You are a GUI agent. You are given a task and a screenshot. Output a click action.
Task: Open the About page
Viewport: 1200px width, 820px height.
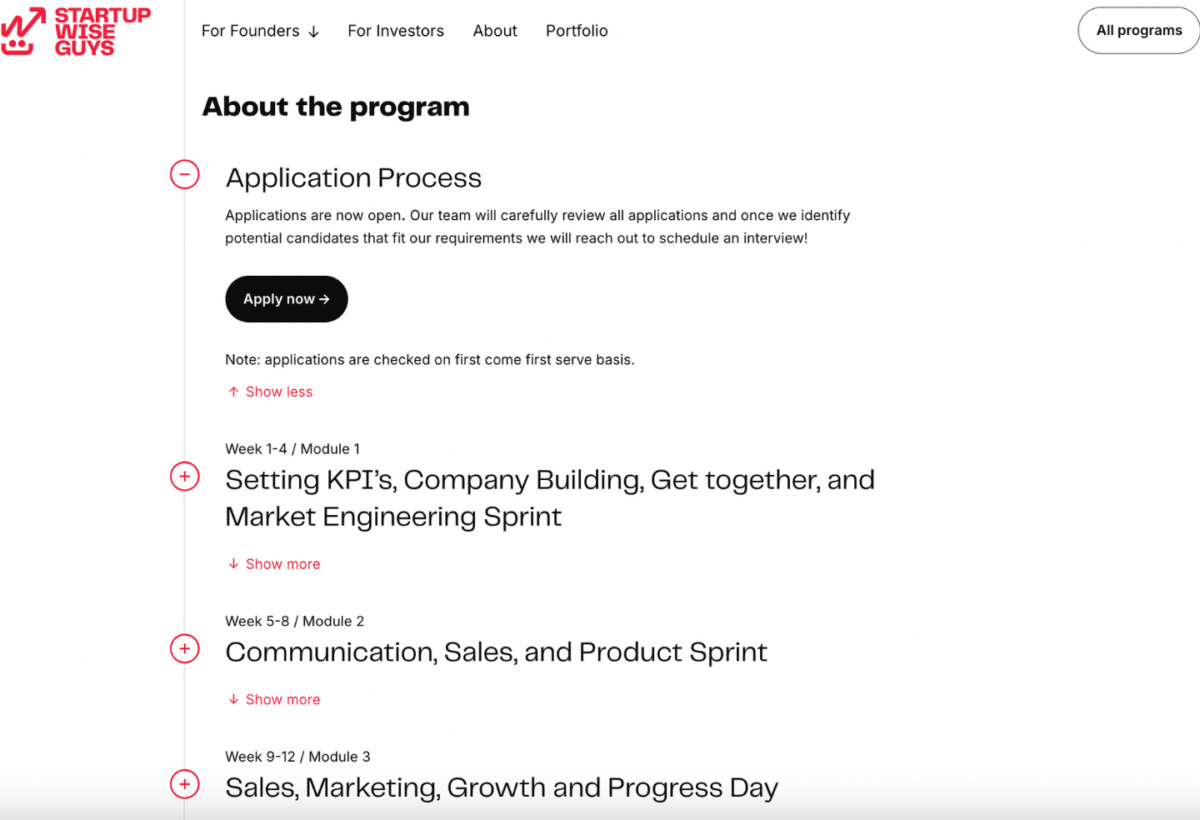click(494, 31)
